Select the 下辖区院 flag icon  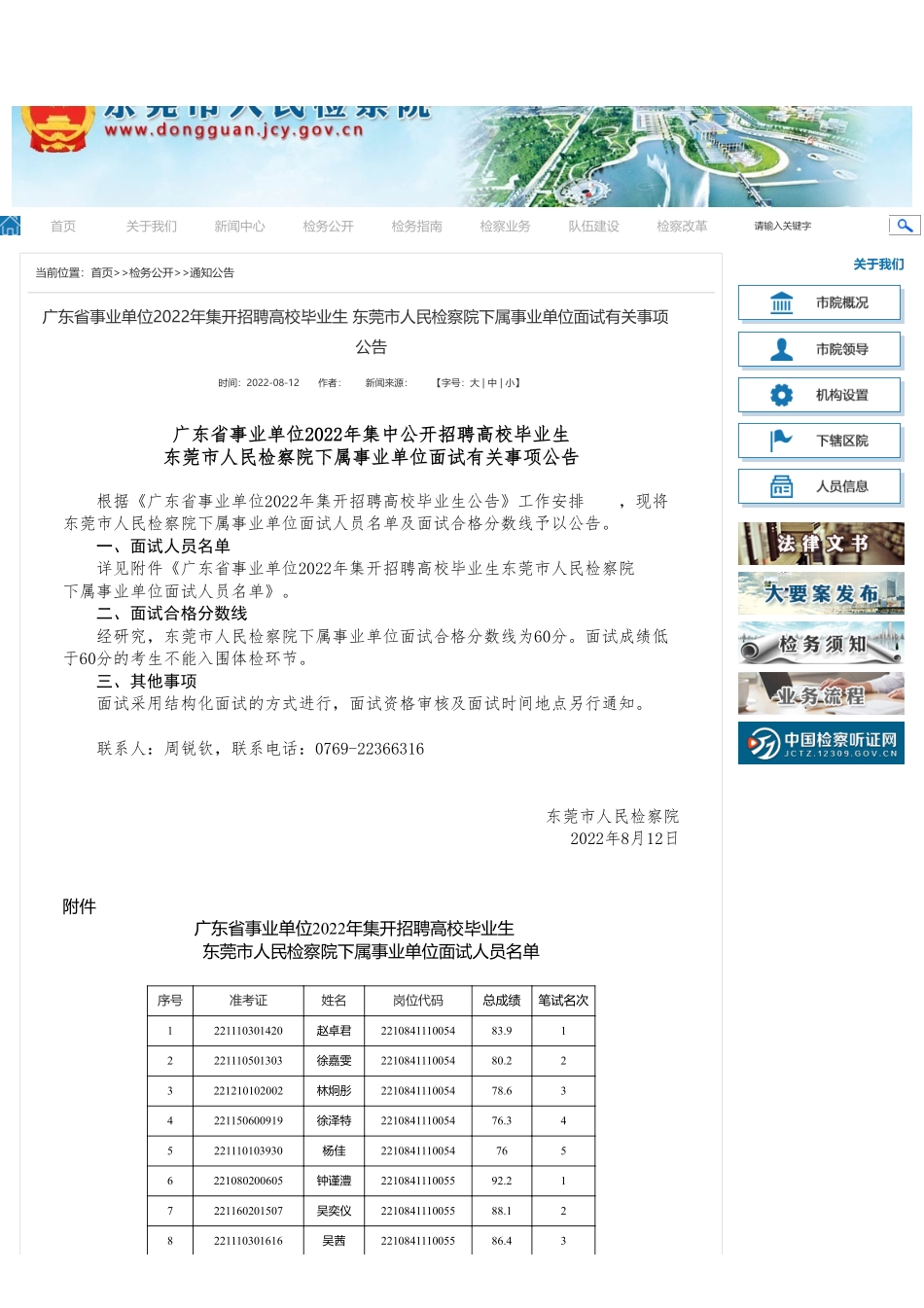(x=782, y=441)
